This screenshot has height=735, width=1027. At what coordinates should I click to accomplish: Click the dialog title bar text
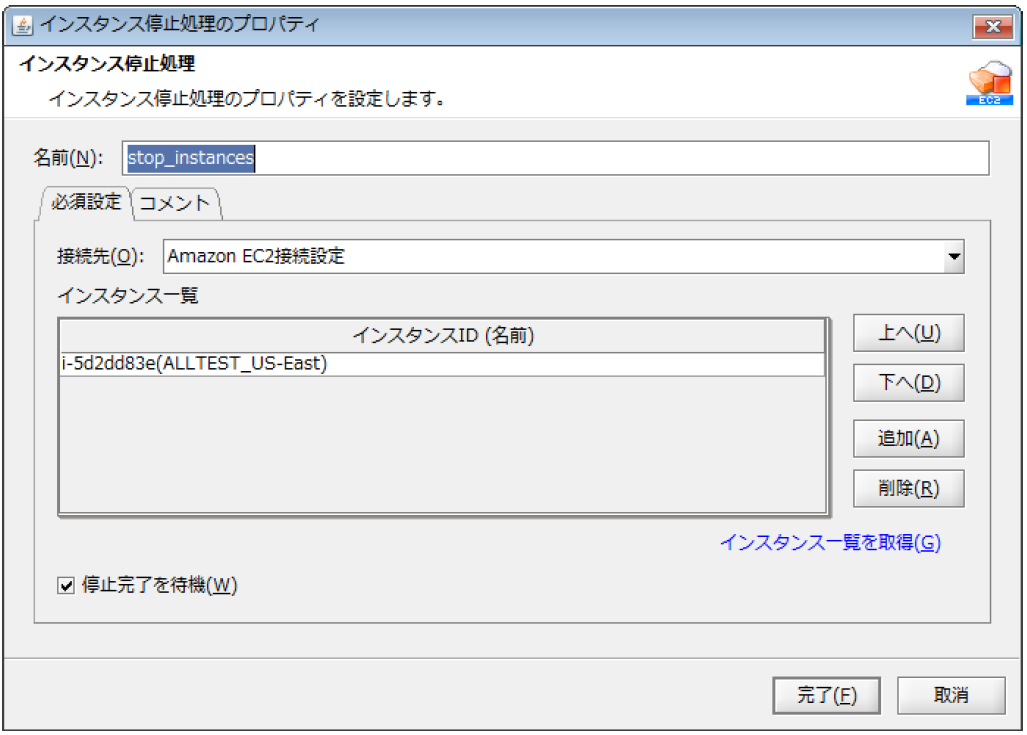pos(180,24)
